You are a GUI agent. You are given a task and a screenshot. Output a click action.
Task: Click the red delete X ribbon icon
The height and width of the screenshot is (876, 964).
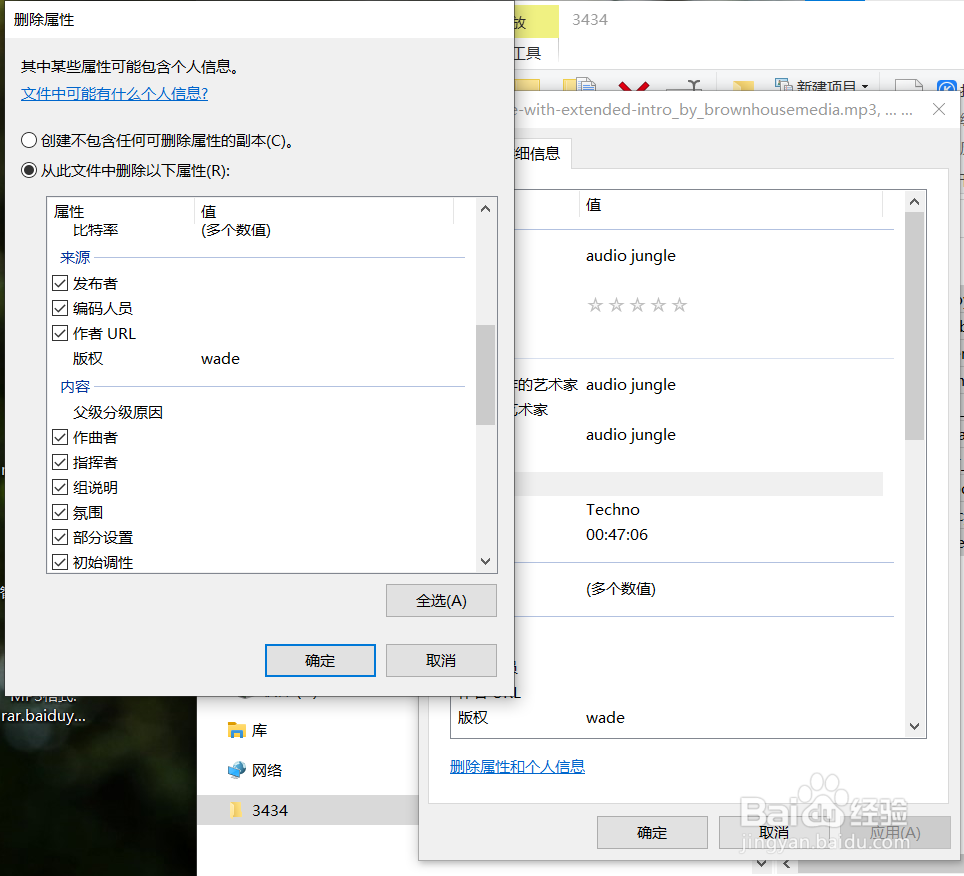634,86
